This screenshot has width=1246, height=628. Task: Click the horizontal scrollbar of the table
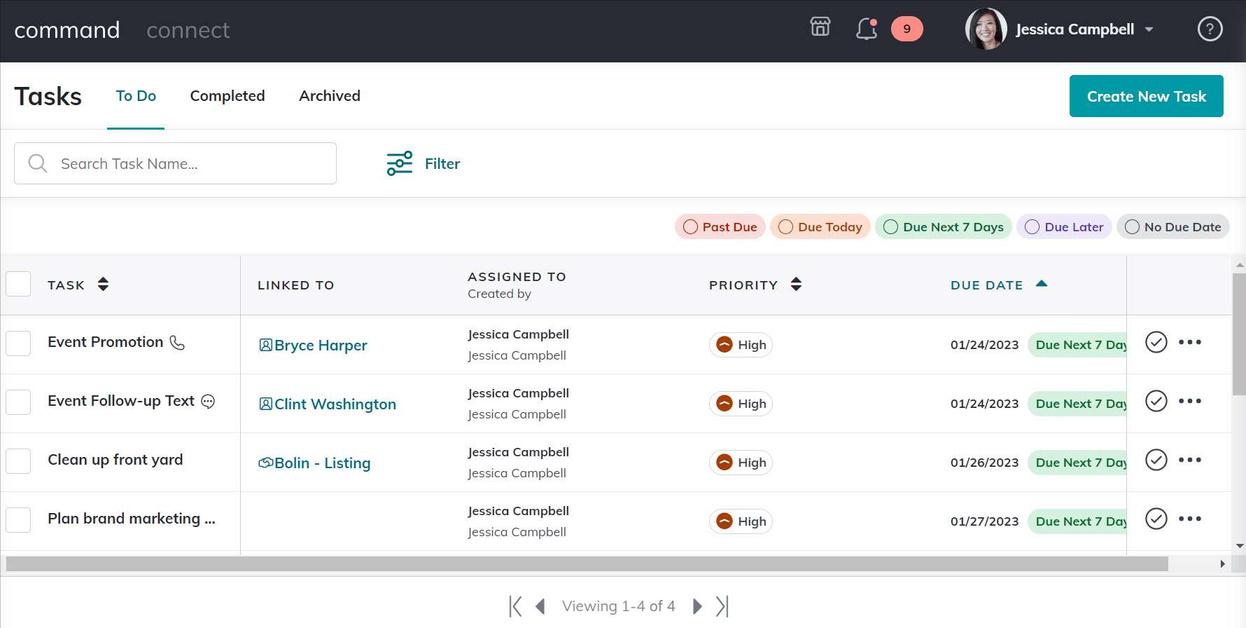pos(586,564)
